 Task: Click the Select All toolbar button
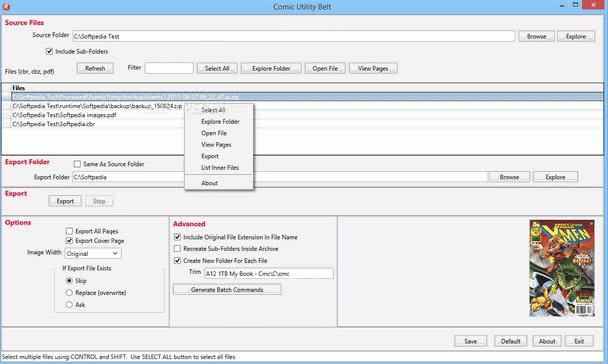pyautogui.click(x=217, y=68)
